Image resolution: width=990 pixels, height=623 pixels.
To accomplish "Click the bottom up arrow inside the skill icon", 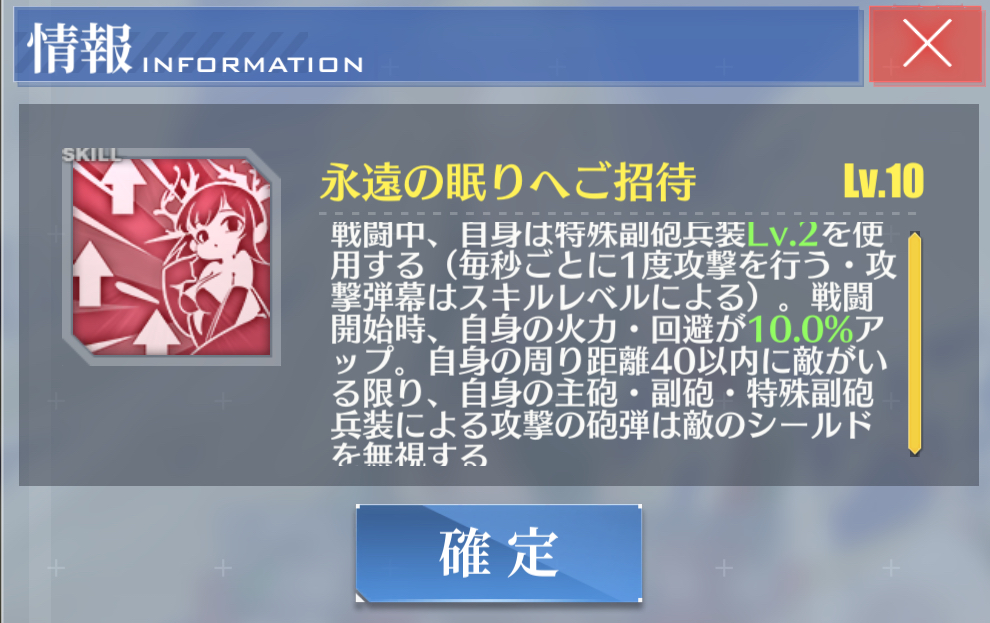I will coord(156,333).
